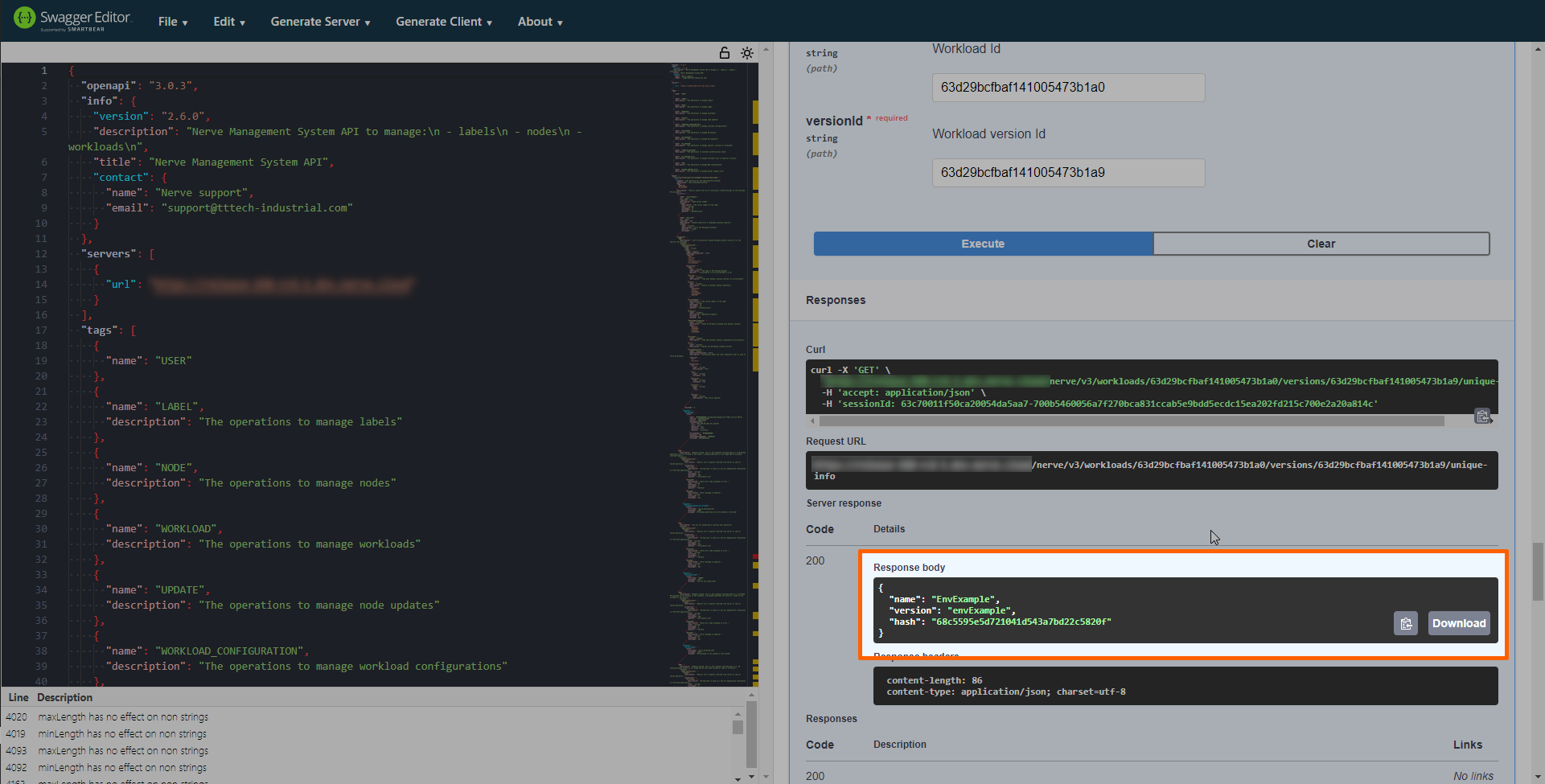Download the response body

(1458, 623)
